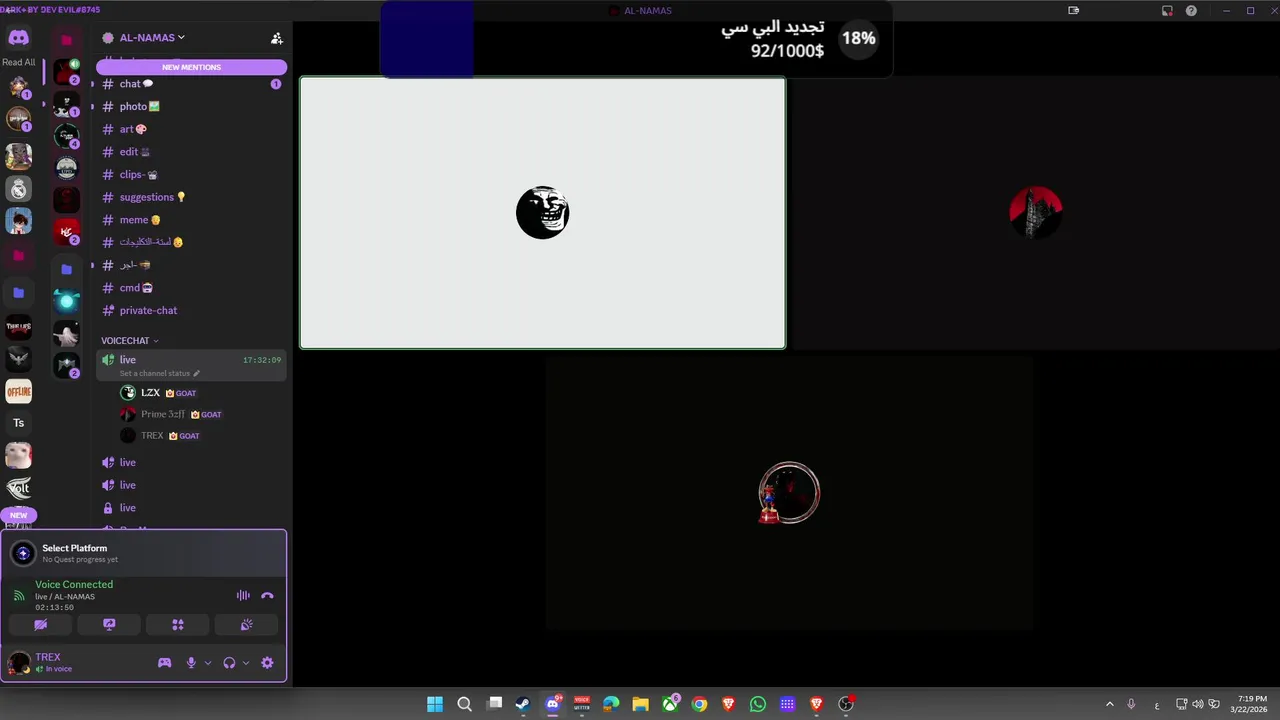Collapse the VOICECHAT category
Screen dimensions: 1280x720
[x=129, y=341]
